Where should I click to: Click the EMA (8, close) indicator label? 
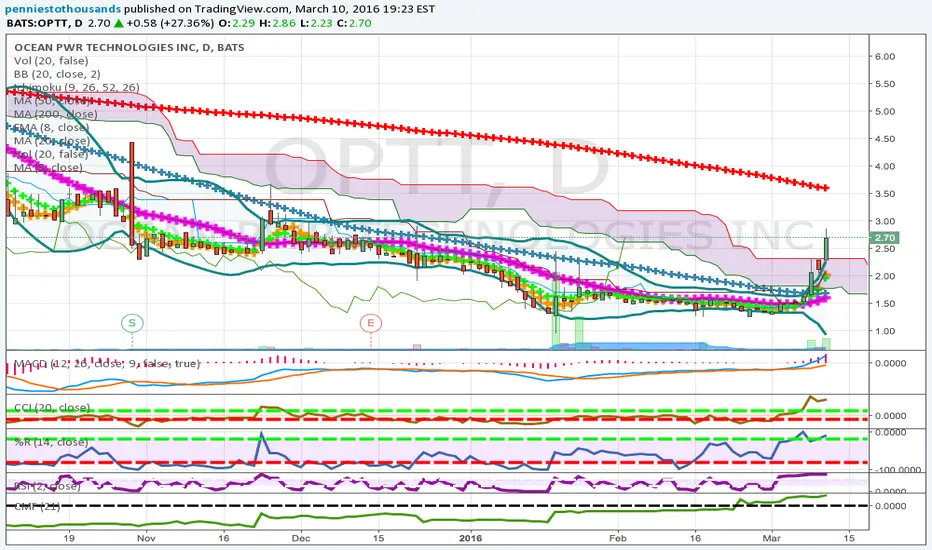tap(51, 127)
